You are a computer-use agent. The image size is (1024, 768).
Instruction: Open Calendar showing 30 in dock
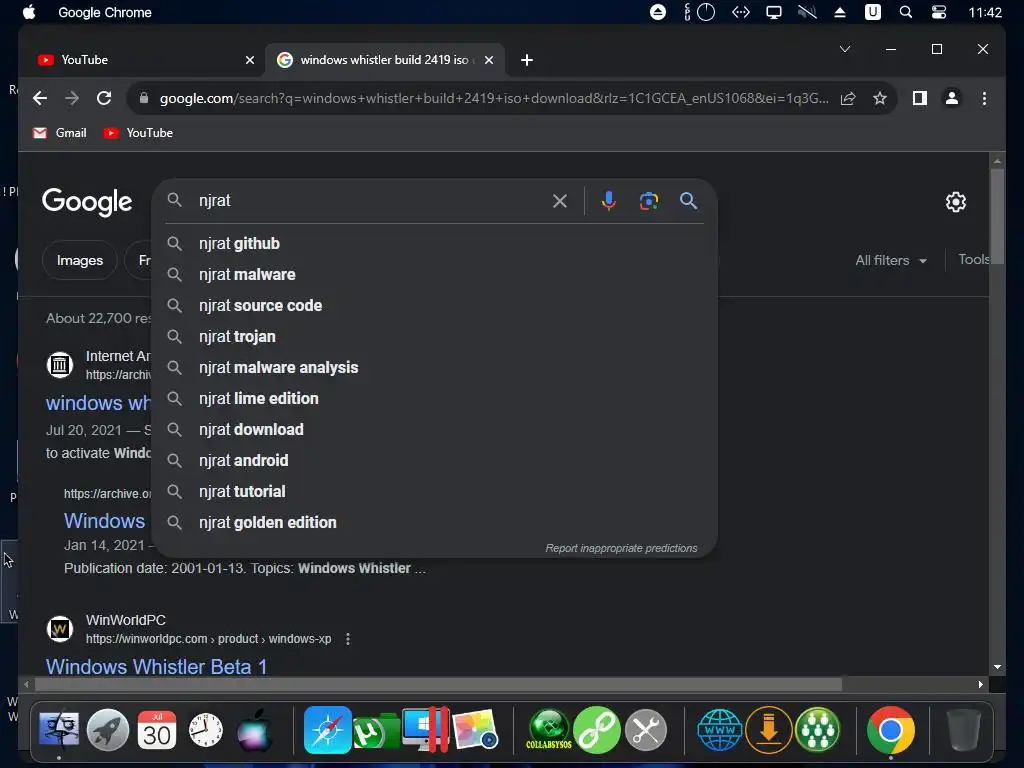click(157, 730)
